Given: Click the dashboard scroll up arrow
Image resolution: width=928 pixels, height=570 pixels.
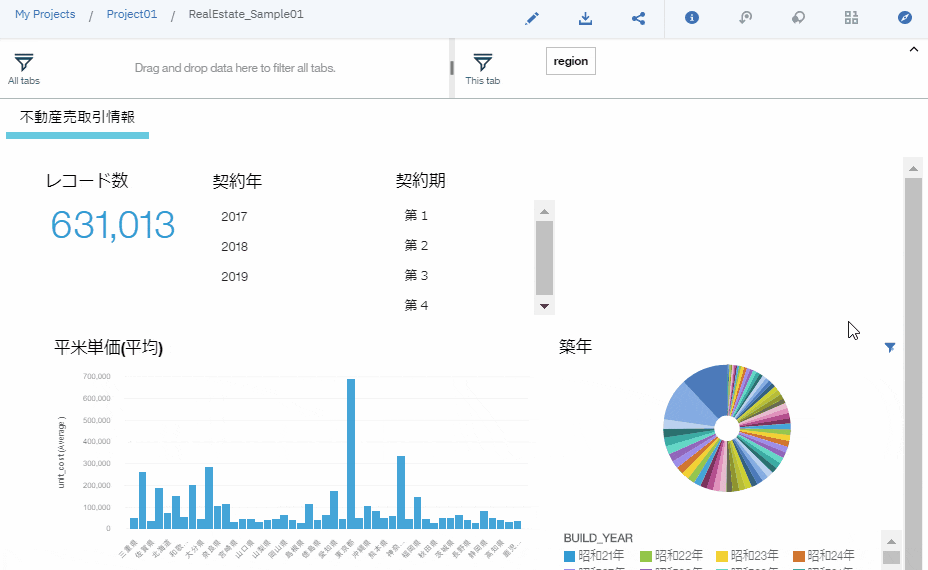Looking at the screenshot, I should click(x=913, y=169).
